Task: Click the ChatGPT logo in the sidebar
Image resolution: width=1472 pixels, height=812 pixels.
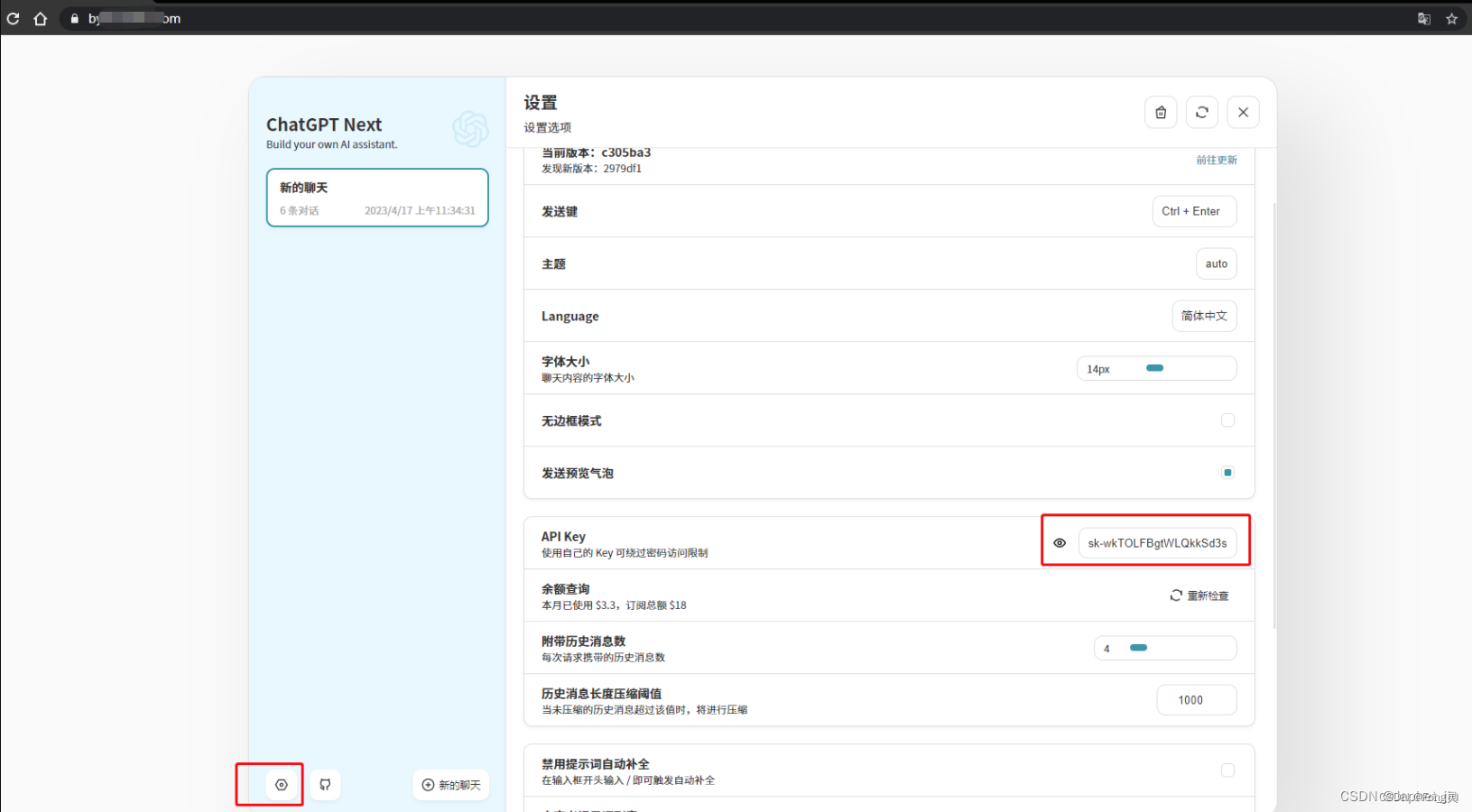Action: 470,129
